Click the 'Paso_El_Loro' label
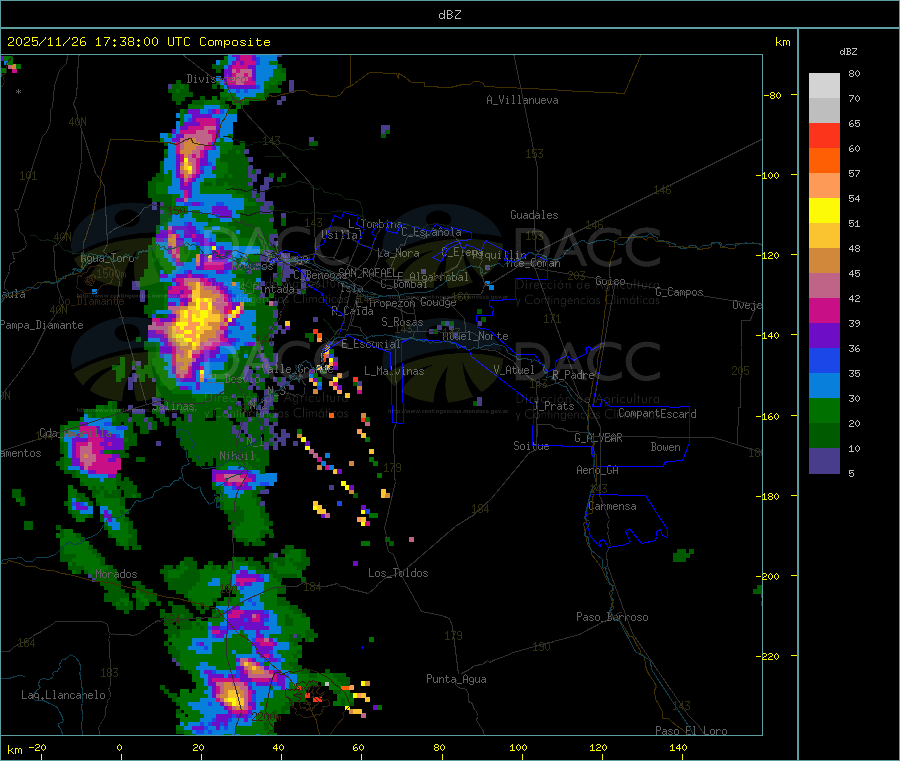Screen dimensions: 900x761 [x=692, y=731]
